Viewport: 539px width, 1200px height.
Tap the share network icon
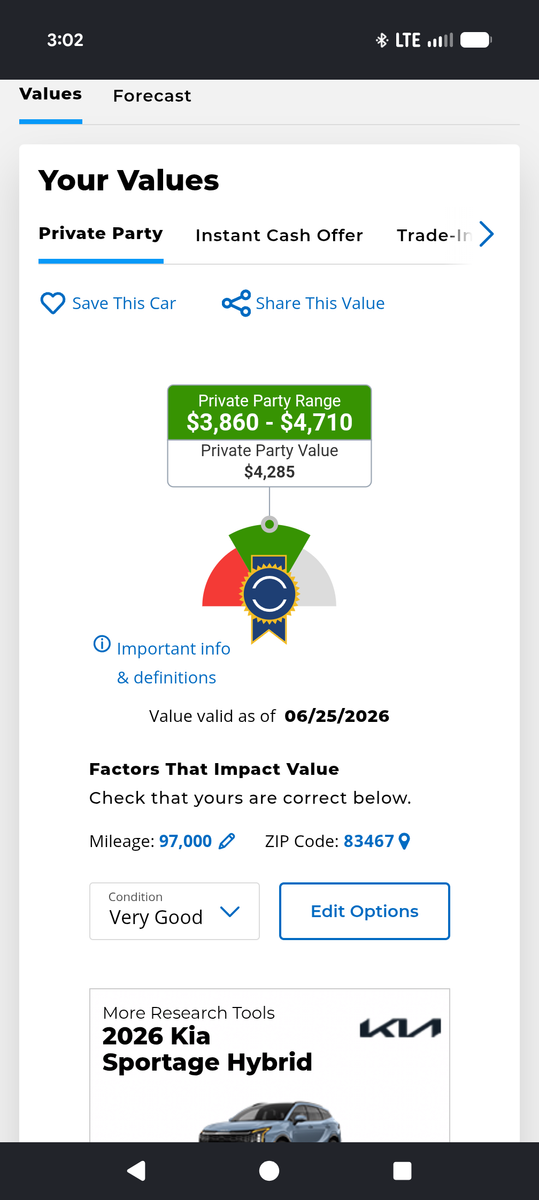(236, 303)
